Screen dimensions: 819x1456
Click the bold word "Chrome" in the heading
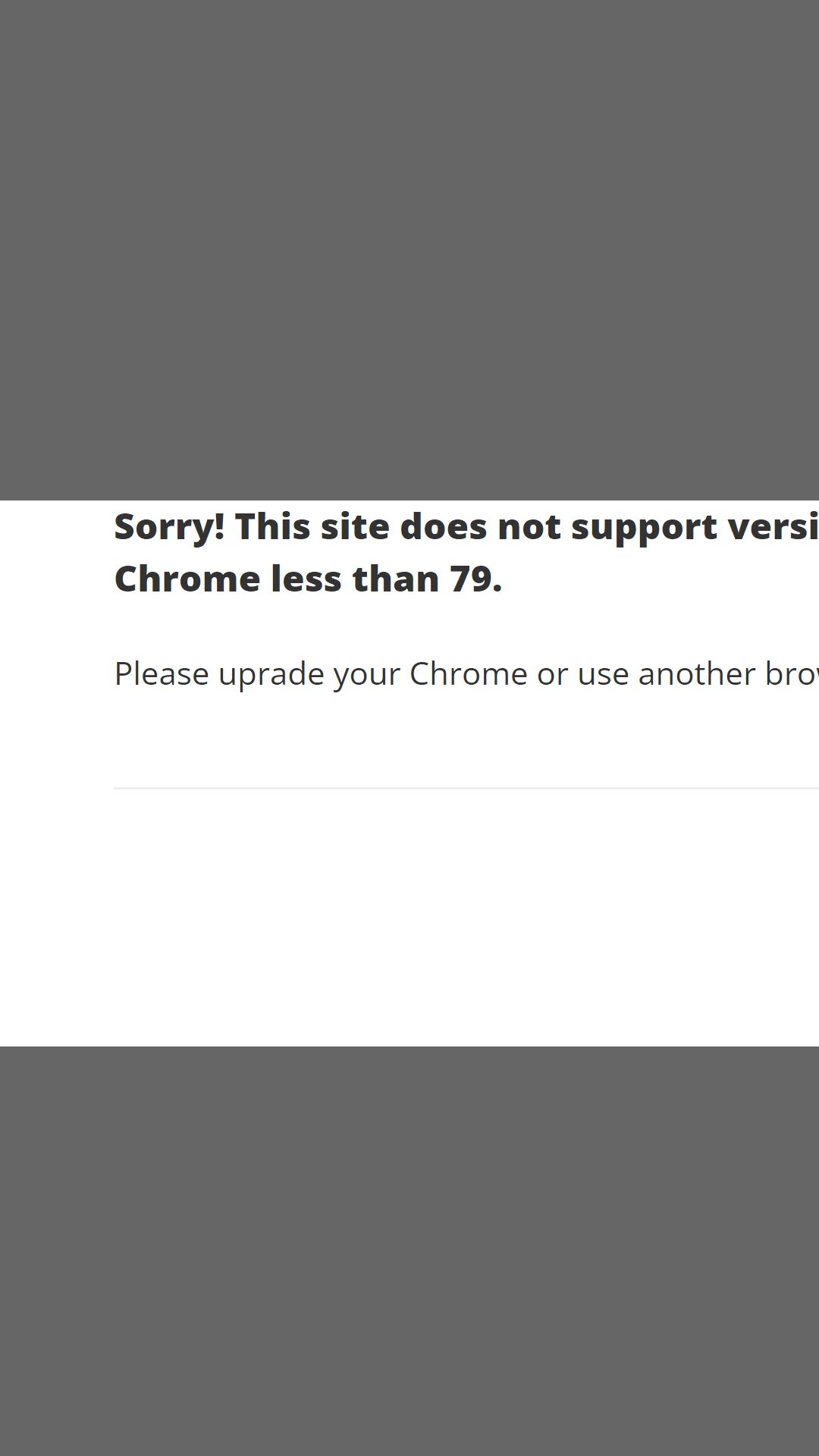tap(187, 579)
